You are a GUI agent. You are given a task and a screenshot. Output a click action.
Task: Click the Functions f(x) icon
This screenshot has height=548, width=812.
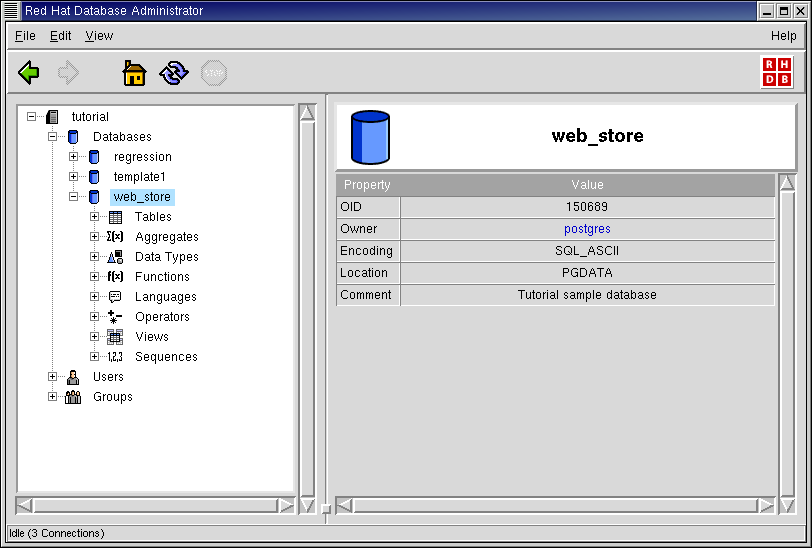tap(115, 277)
